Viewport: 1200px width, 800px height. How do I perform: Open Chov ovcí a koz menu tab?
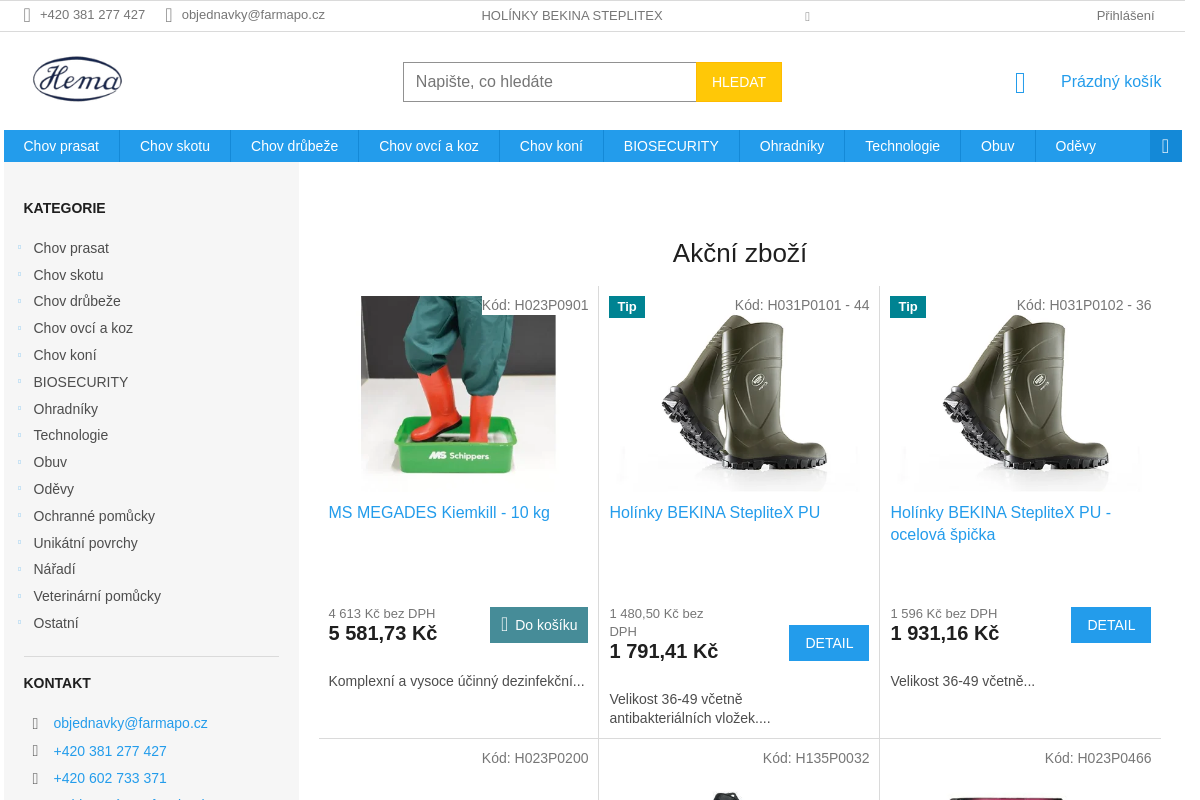pyautogui.click(x=429, y=146)
